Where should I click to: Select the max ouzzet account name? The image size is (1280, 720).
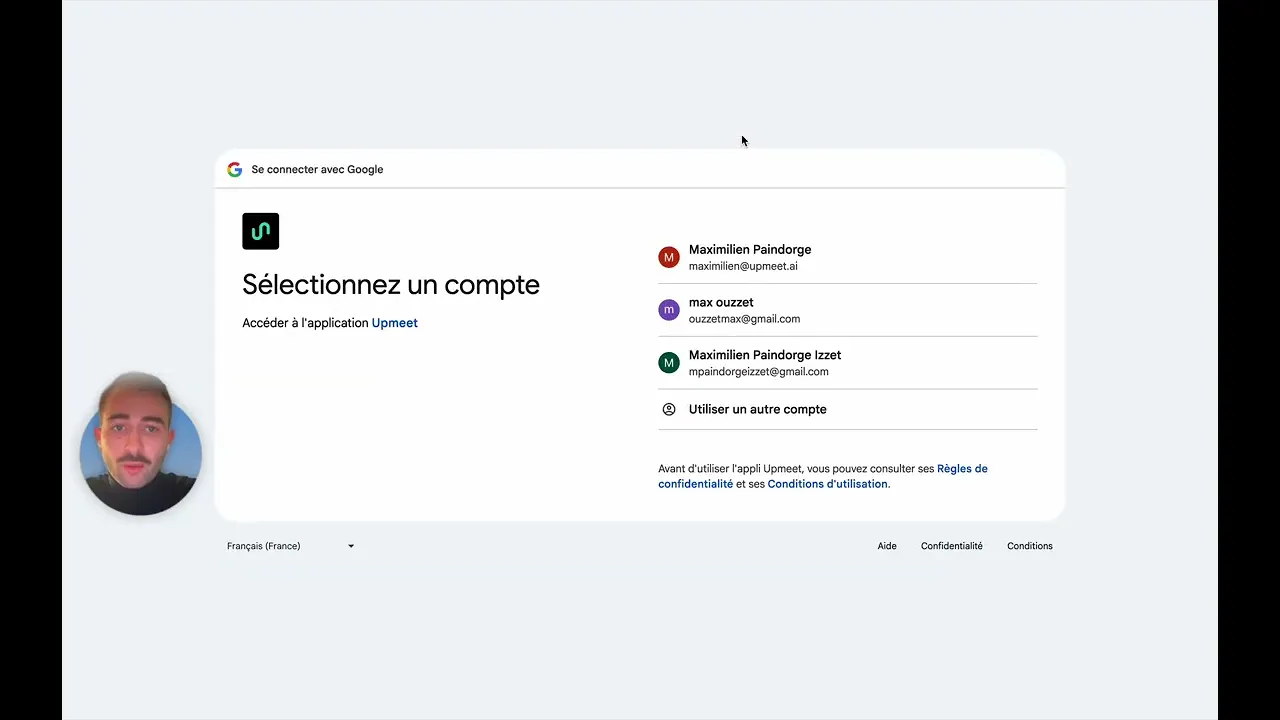[x=721, y=302]
